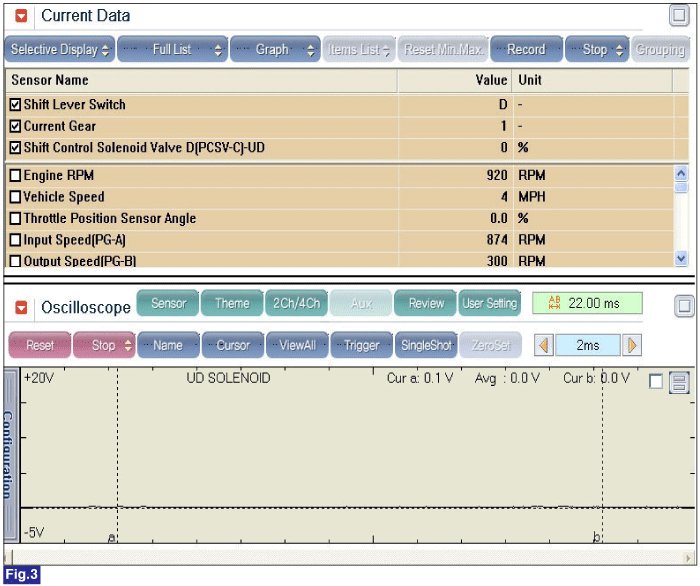Image resolution: width=700 pixels, height=586 pixels.
Task: Select the Aux option
Action: point(361,303)
